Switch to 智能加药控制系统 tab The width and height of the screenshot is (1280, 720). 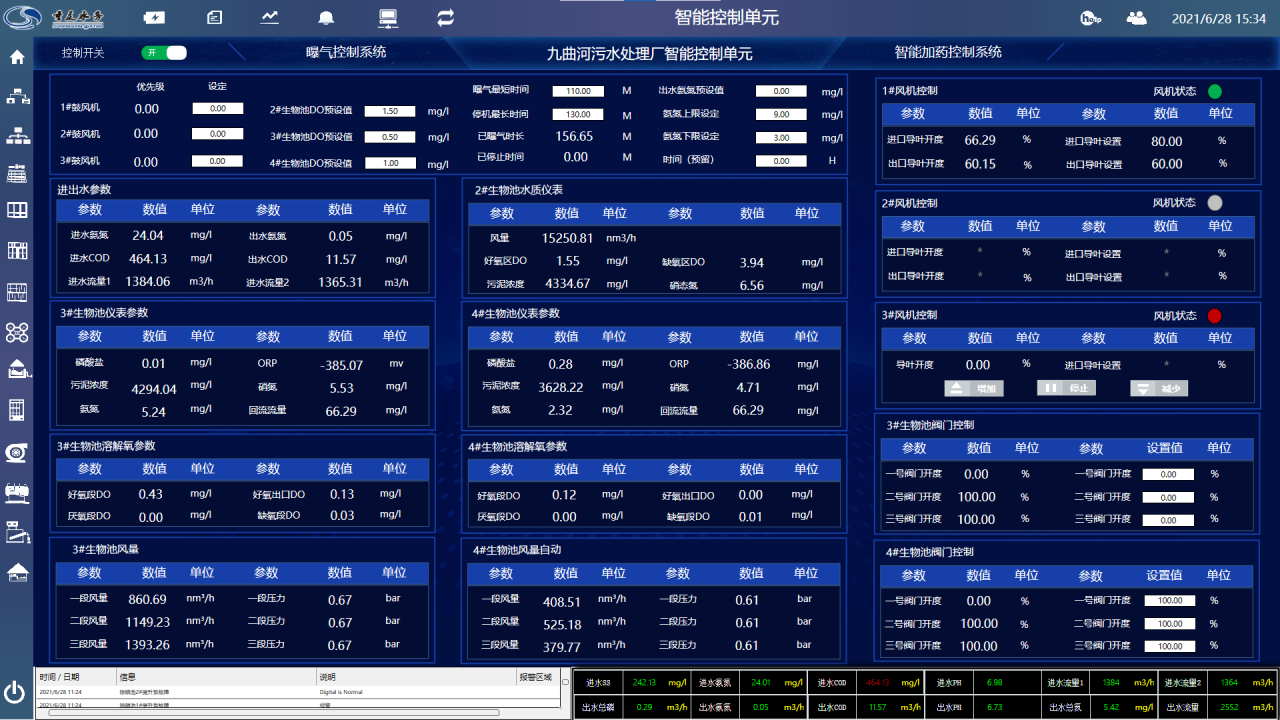tap(947, 52)
